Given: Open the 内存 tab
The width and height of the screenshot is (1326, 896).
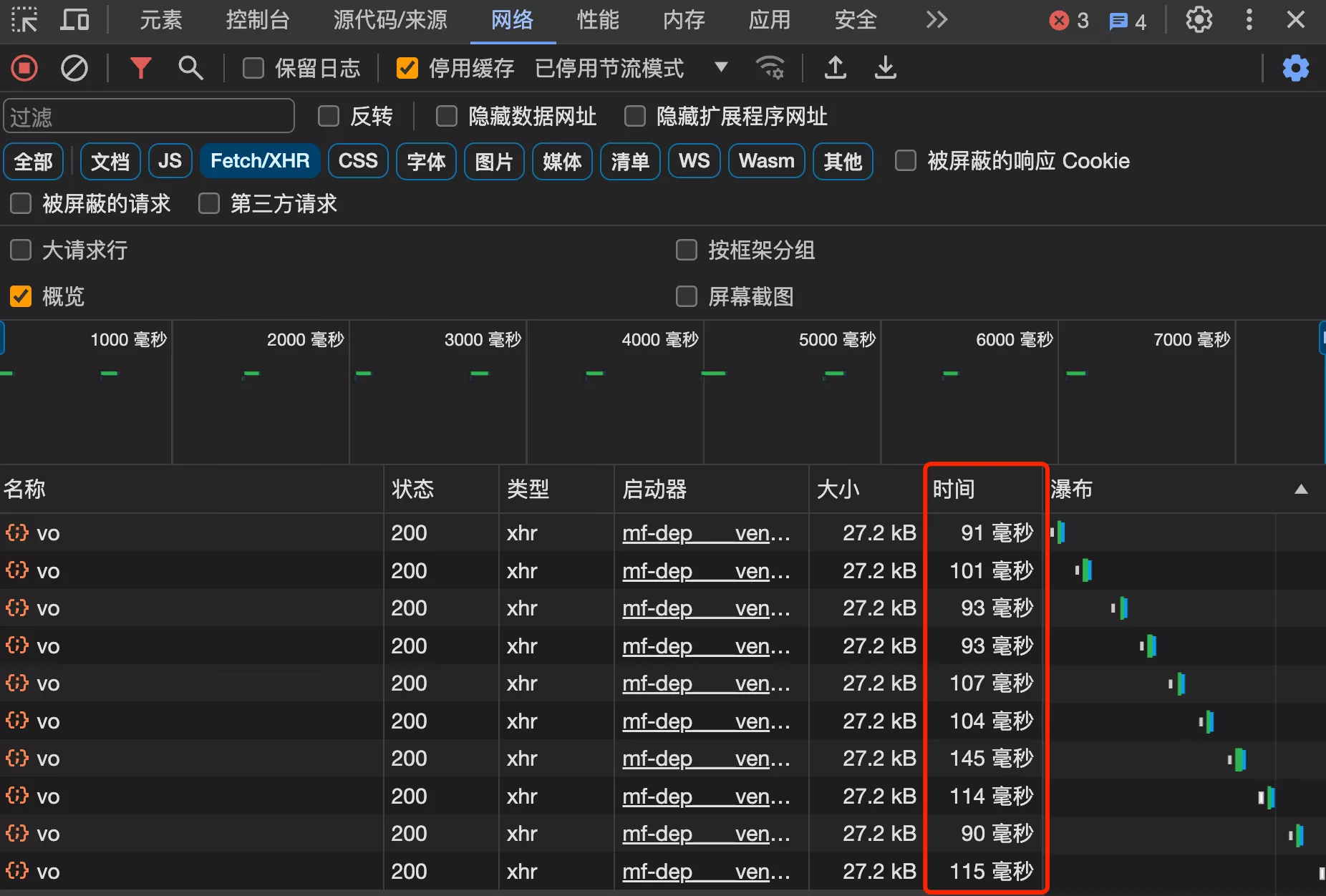Looking at the screenshot, I should [684, 20].
